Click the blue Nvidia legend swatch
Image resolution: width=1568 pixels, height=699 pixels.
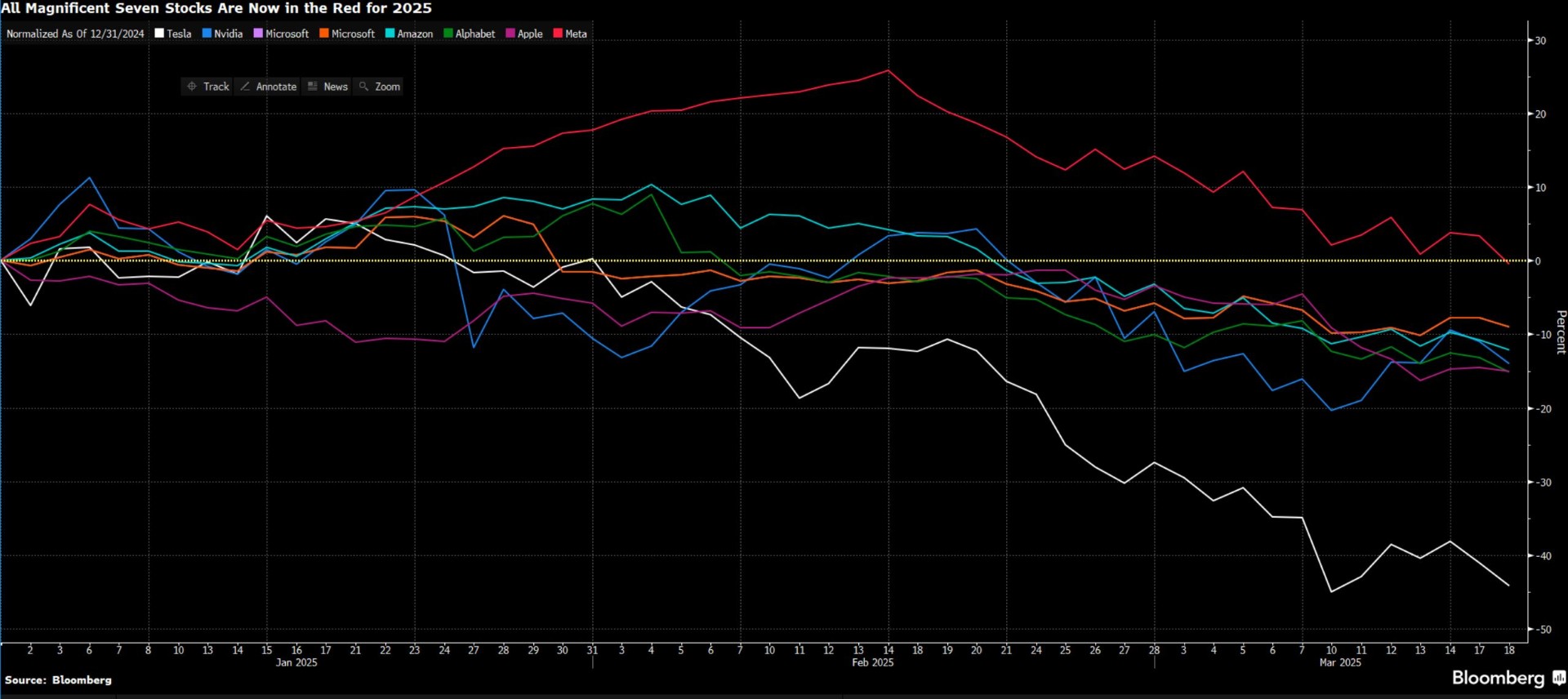click(x=207, y=33)
